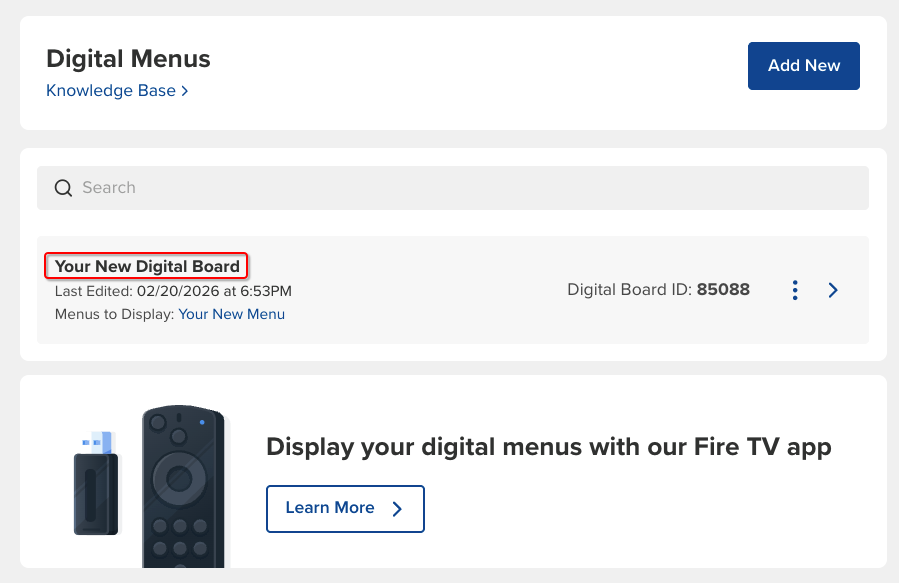Click the Fire TV app promo heading
Image resolution: width=899 pixels, height=583 pixels.
point(548,447)
